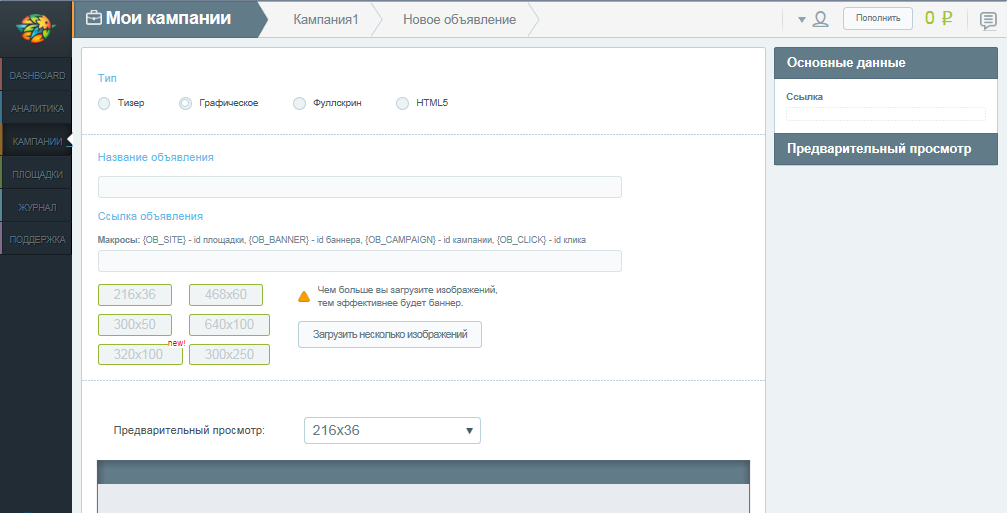Click the ruble balance indicator
The height and width of the screenshot is (513, 1007).
pyautogui.click(x=938, y=18)
